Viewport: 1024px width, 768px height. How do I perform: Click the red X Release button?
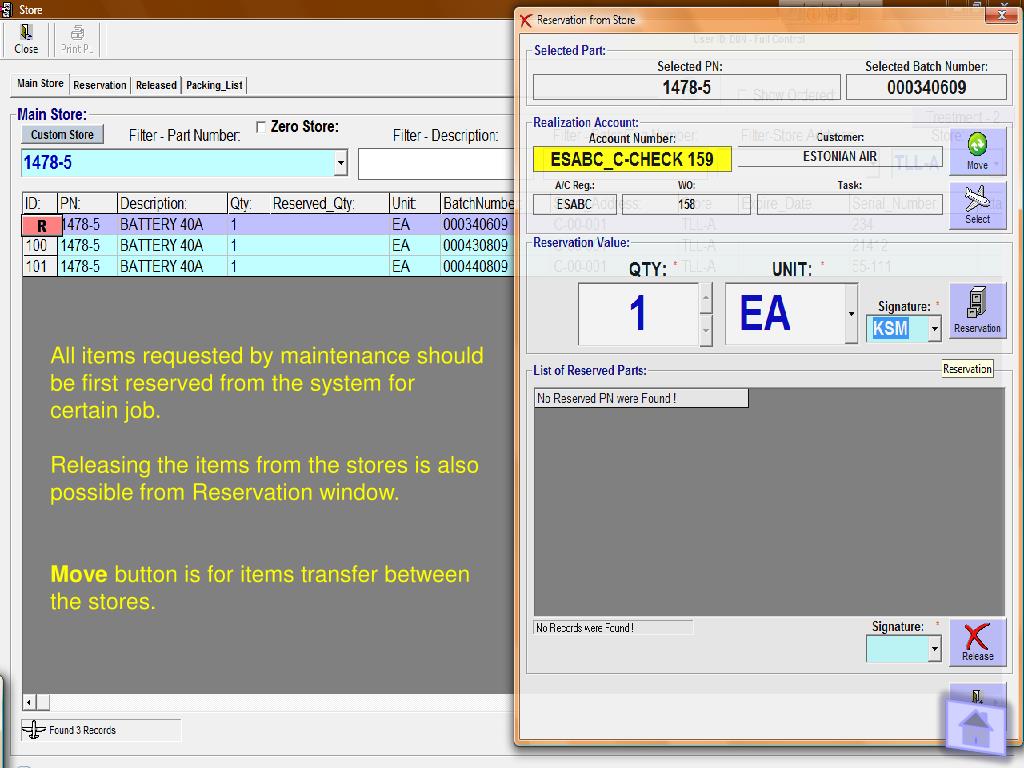(x=977, y=642)
